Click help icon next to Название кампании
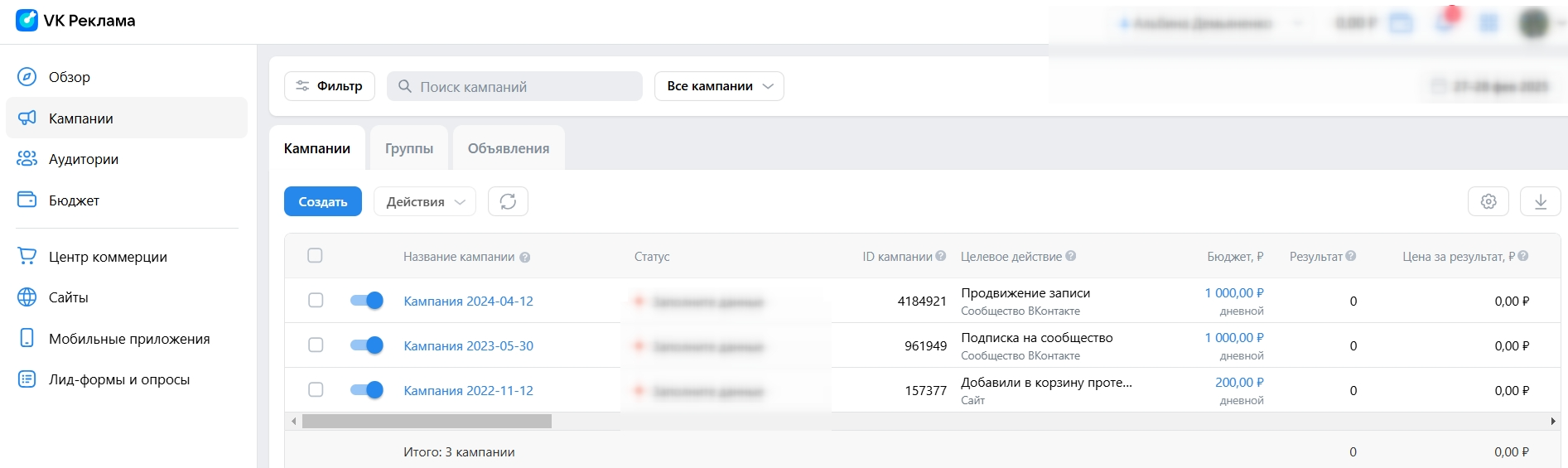The image size is (1568, 468). (525, 258)
